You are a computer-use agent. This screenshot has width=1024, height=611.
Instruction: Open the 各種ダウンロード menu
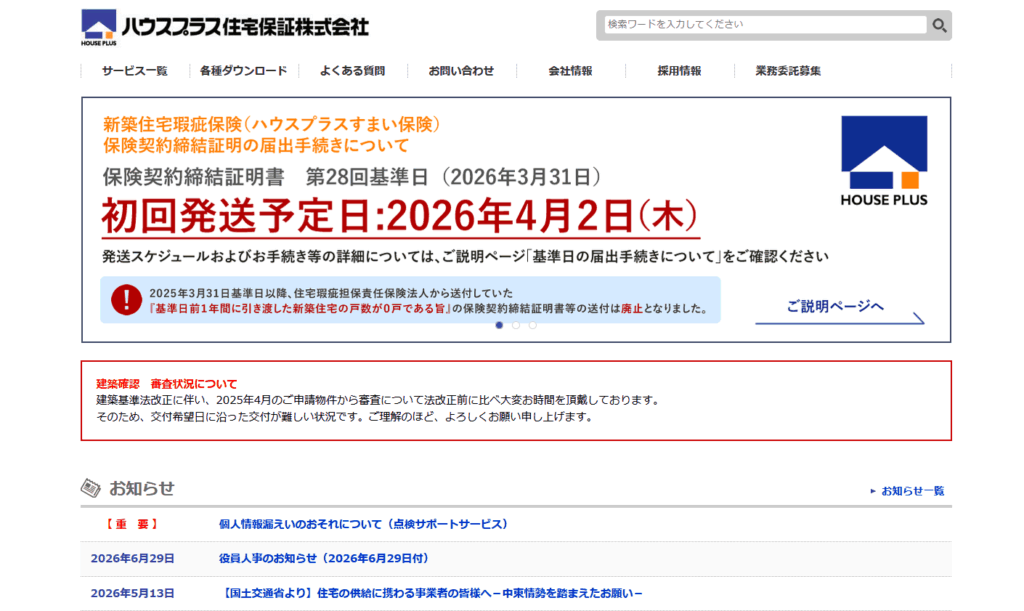(x=244, y=70)
